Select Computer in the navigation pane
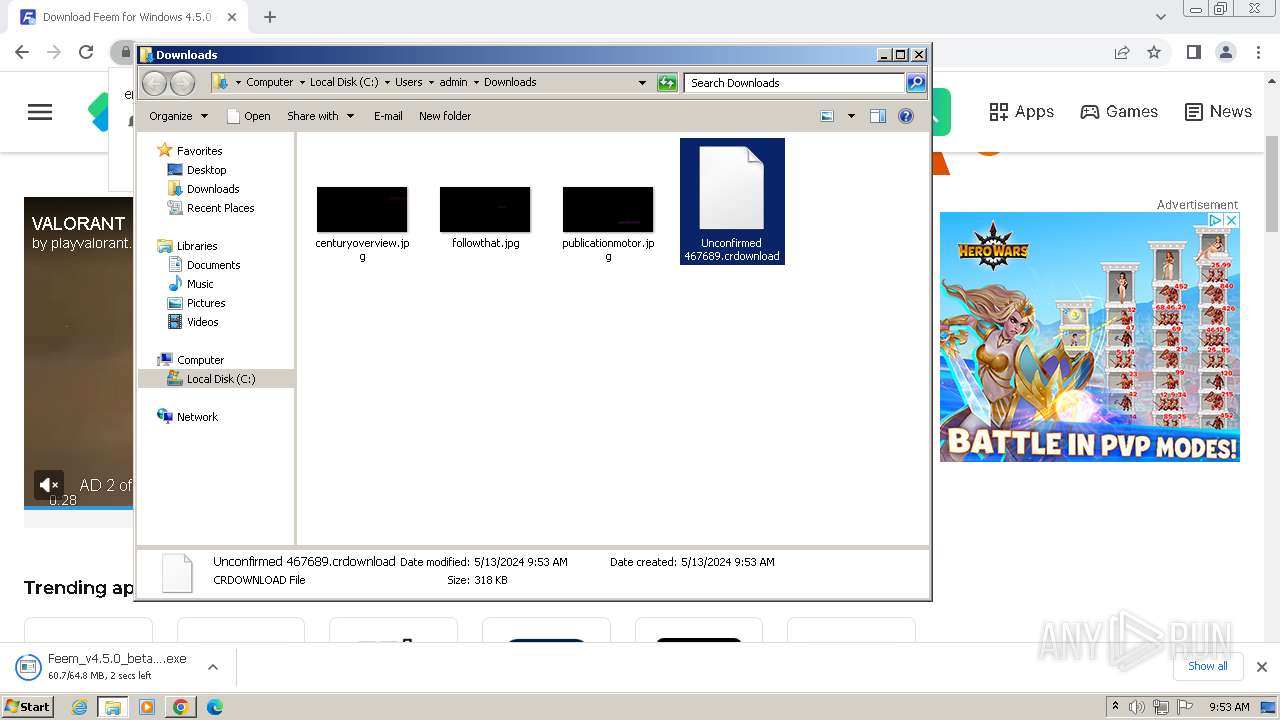1280x720 pixels. tap(200, 360)
